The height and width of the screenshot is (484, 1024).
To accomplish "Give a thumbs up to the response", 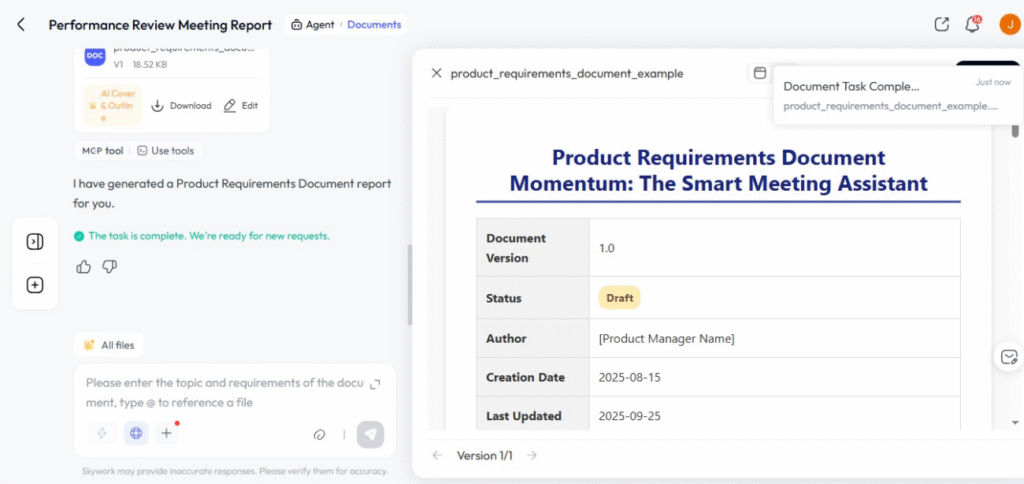I will [x=84, y=266].
